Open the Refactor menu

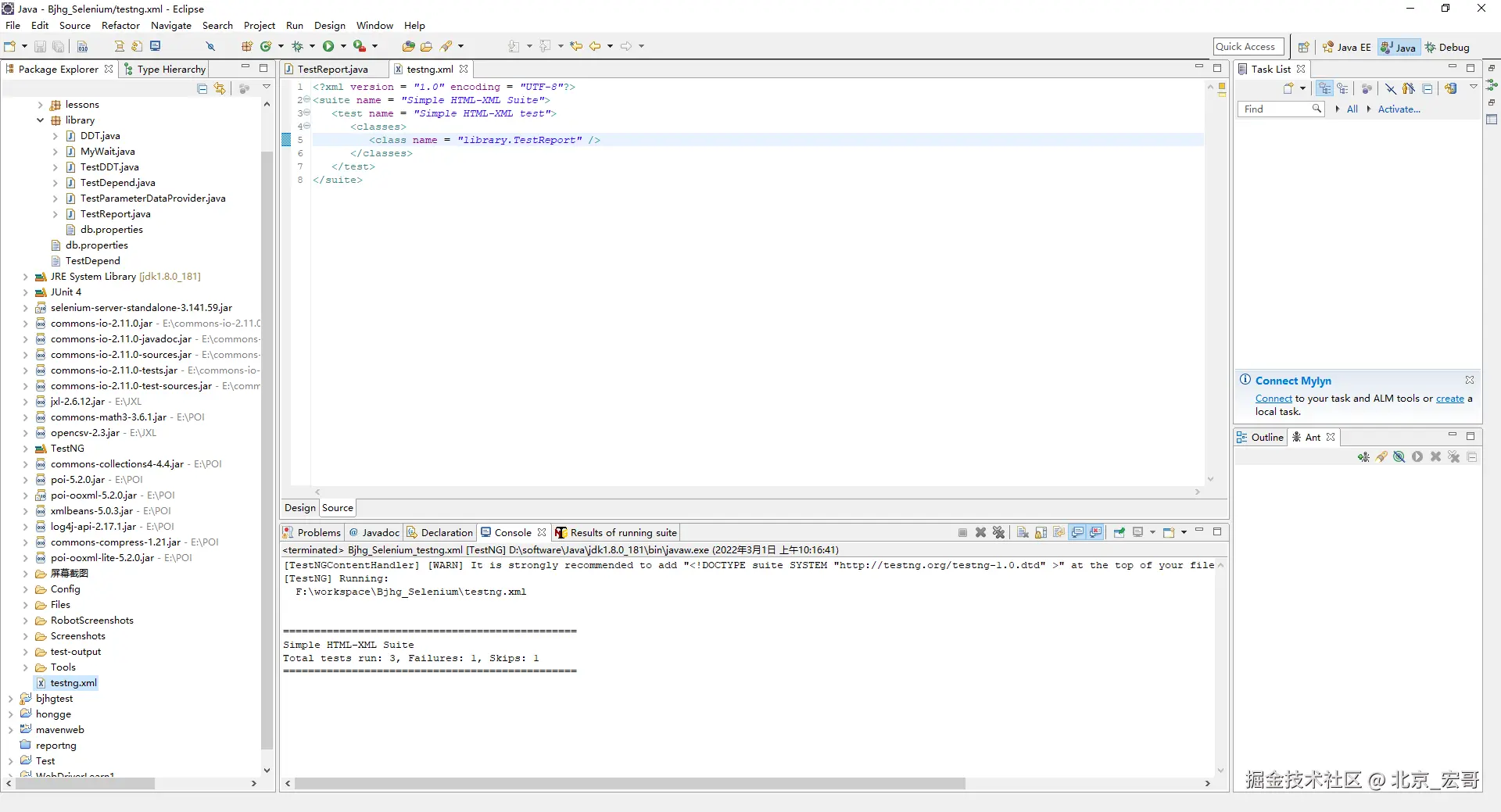click(x=120, y=26)
